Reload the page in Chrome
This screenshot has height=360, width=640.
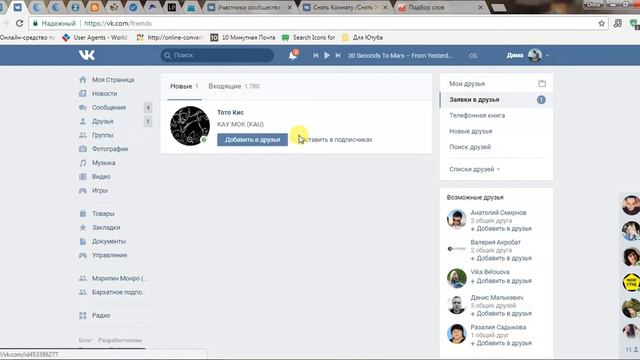20,23
